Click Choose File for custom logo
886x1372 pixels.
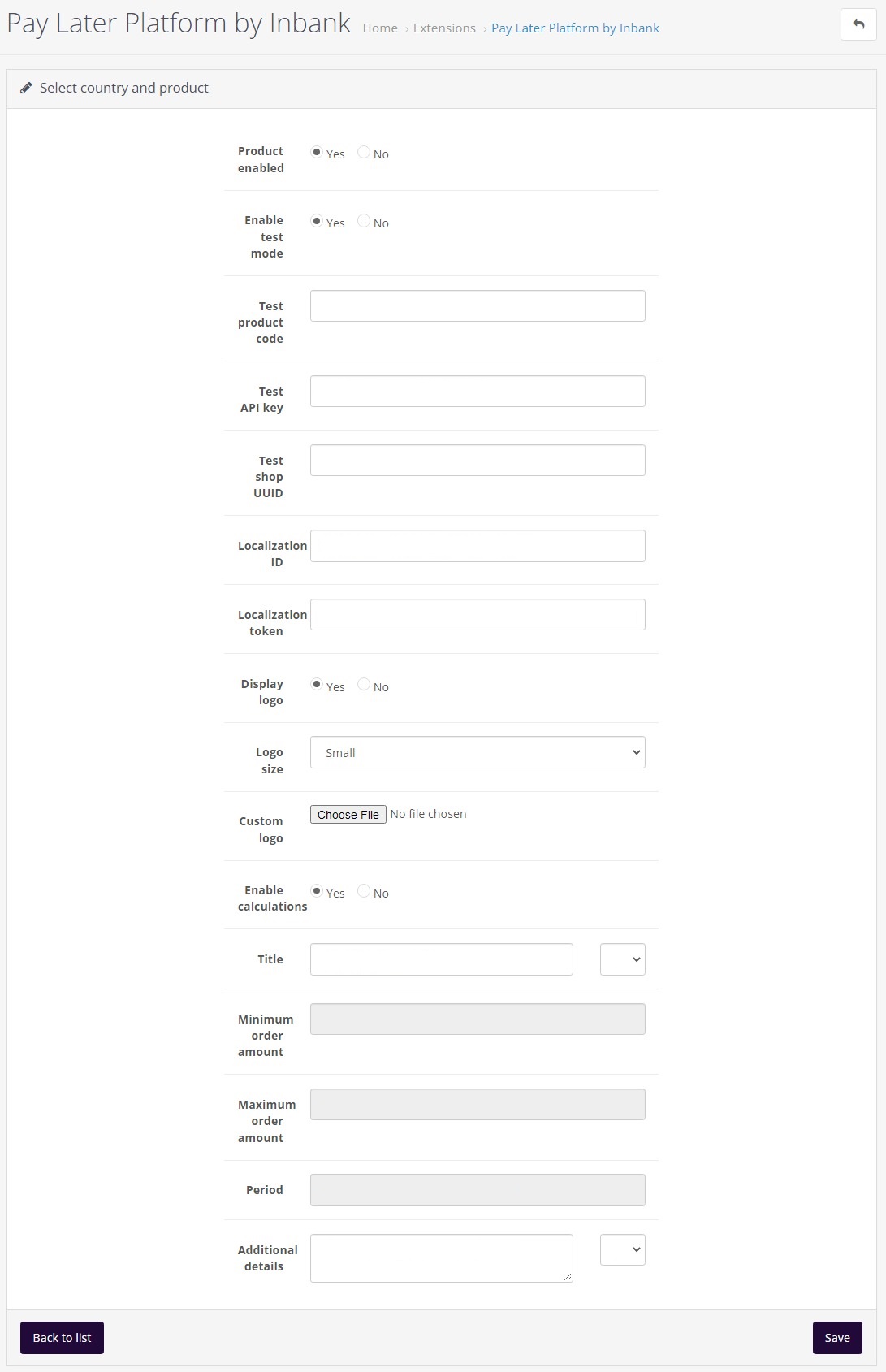348,815
